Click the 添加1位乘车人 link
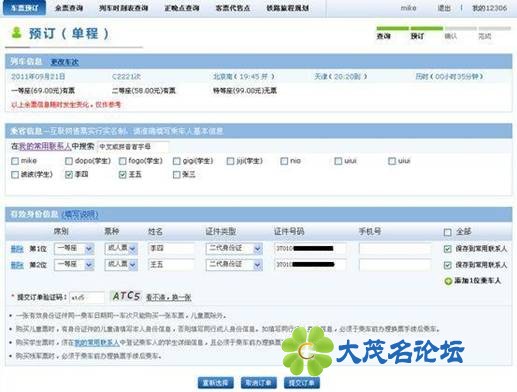This screenshot has height=392, width=517. click(477, 281)
